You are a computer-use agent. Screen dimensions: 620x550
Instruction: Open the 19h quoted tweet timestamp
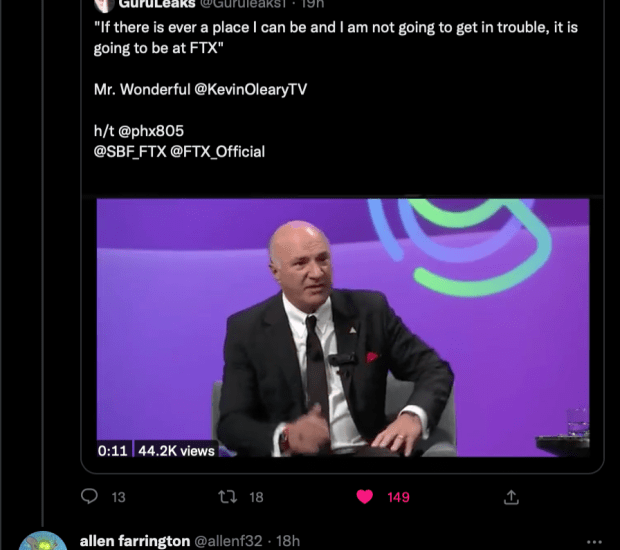pos(313,4)
